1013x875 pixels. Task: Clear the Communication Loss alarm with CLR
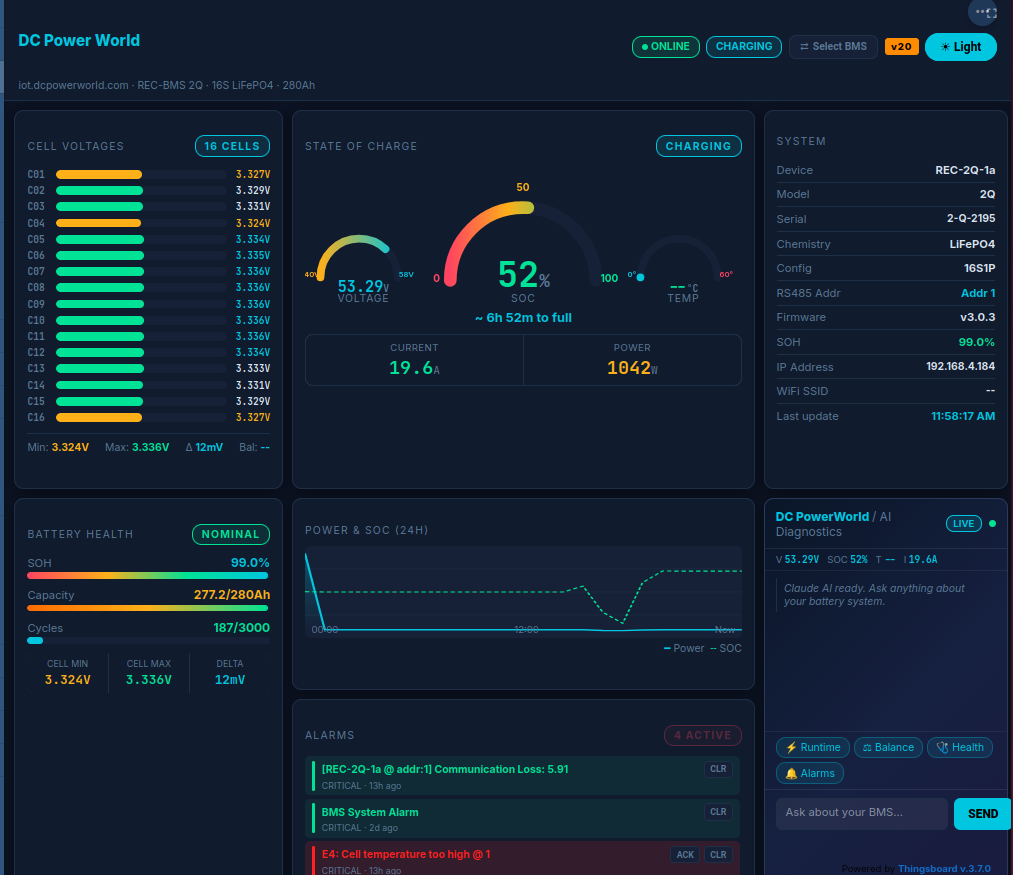tap(718, 769)
